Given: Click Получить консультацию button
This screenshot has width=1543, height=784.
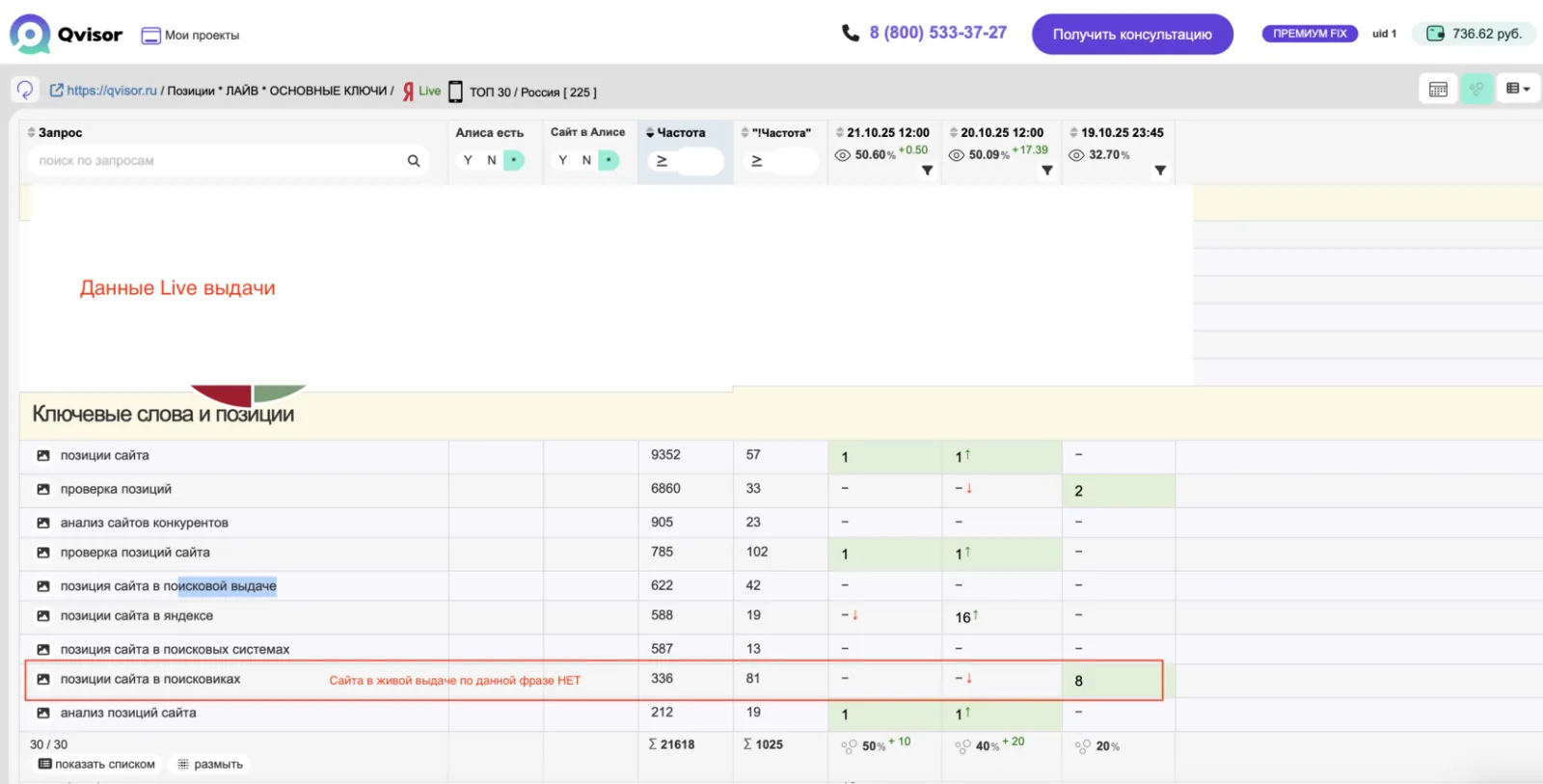Looking at the screenshot, I should (1132, 34).
